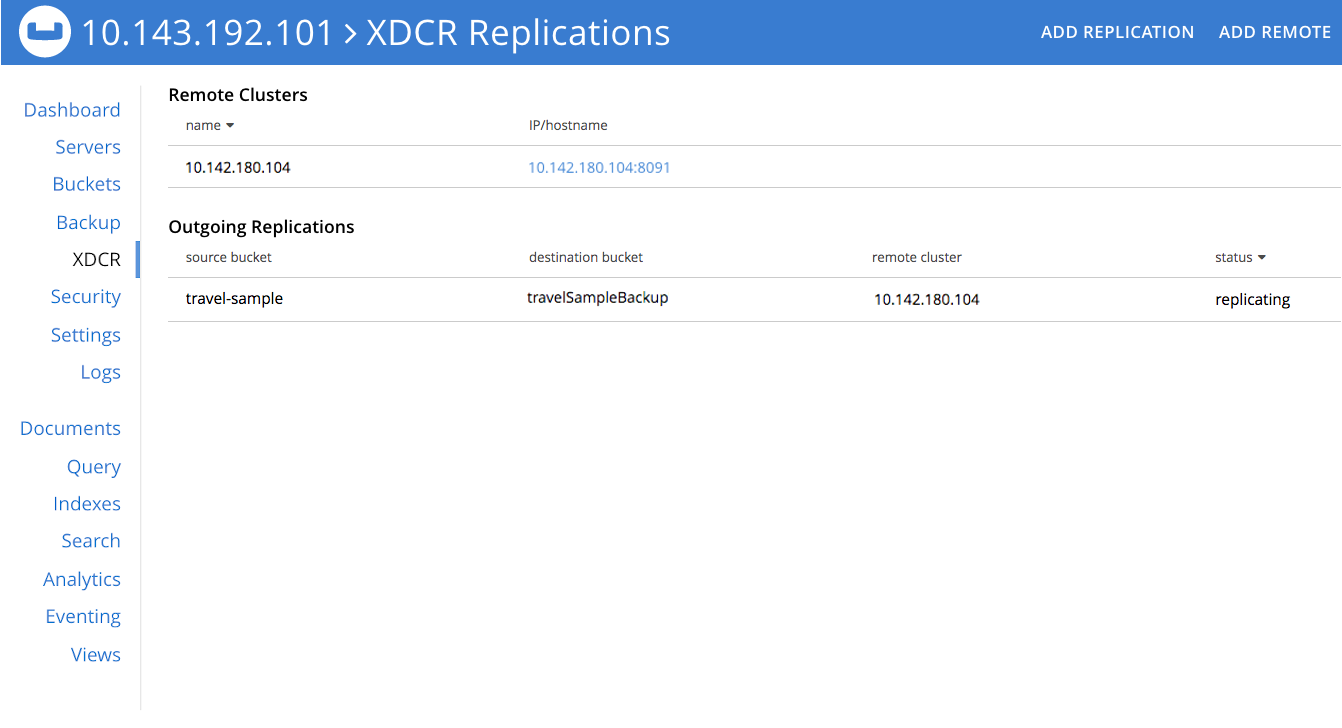The image size is (1342, 728).
Task: Click ADD REMOTE
Action: pos(1275,31)
